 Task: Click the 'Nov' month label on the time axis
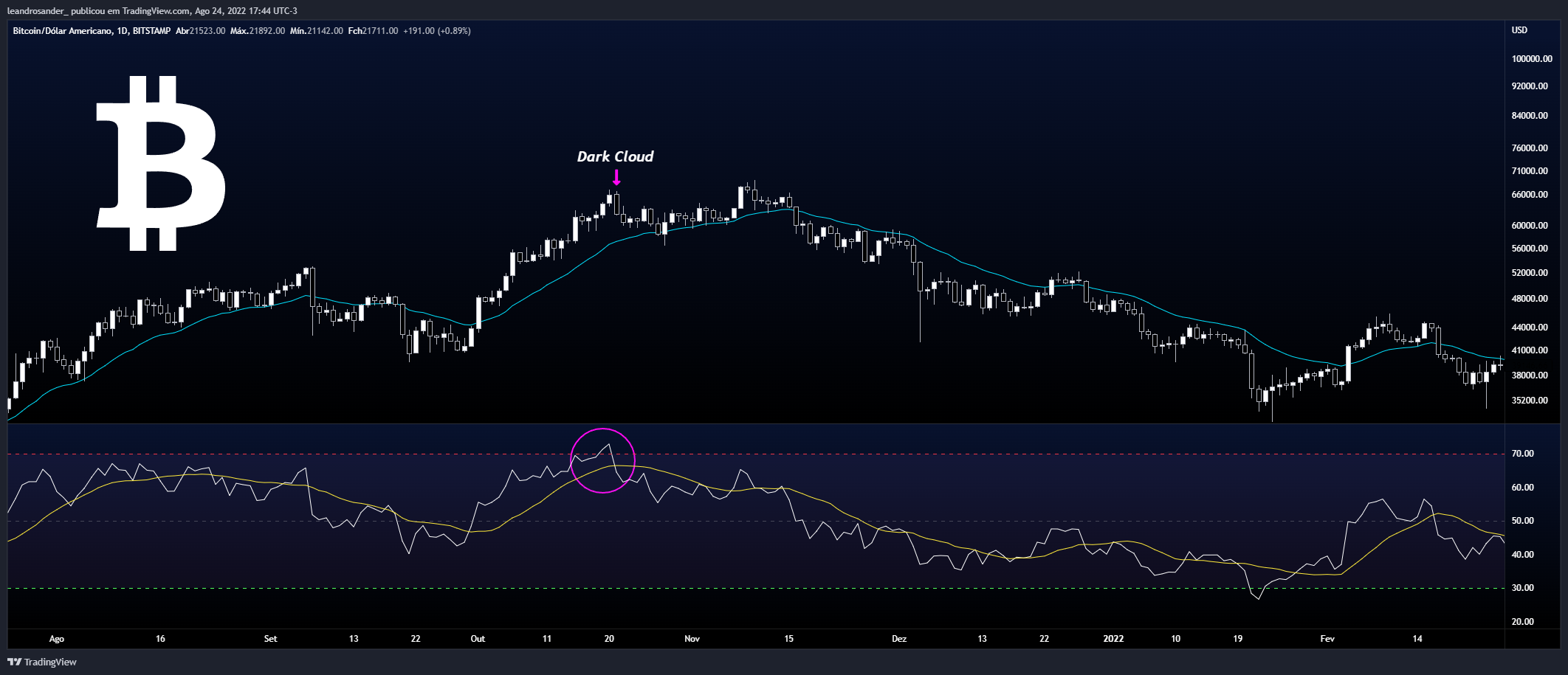(x=692, y=639)
